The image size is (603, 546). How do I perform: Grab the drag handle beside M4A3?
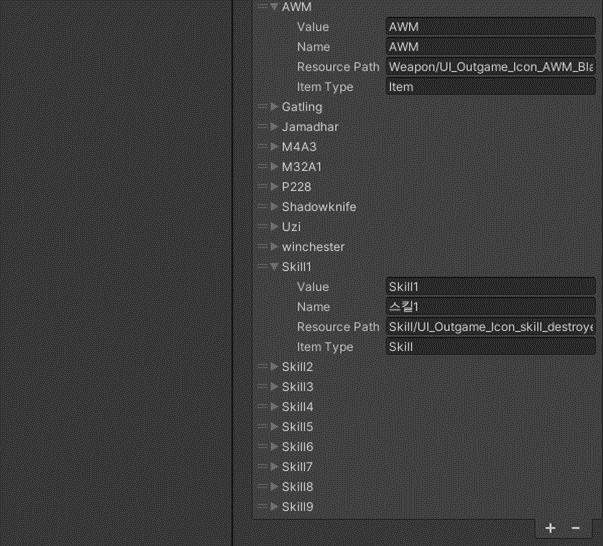coord(262,146)
